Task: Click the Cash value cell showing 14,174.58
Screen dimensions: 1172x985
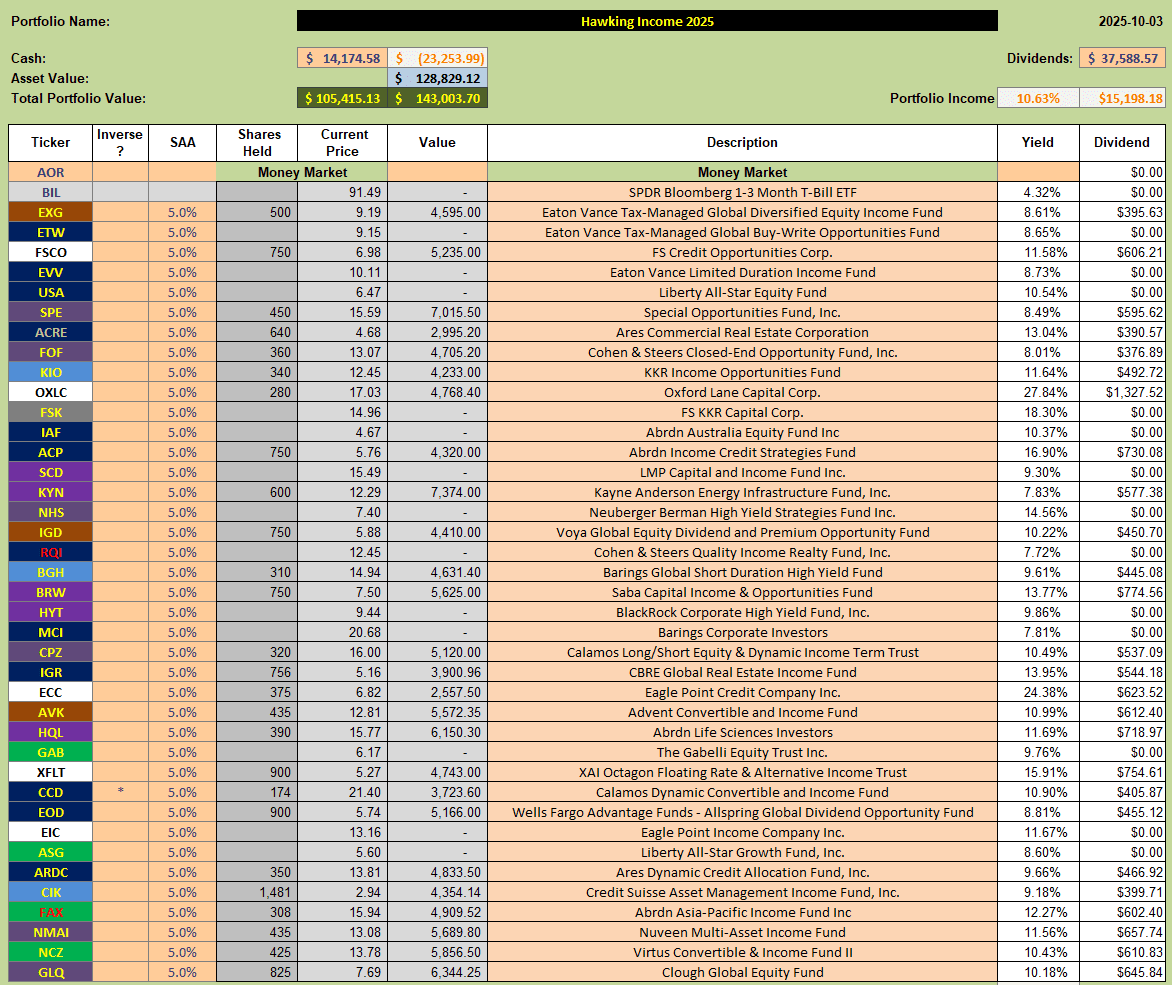Action: 342,59
